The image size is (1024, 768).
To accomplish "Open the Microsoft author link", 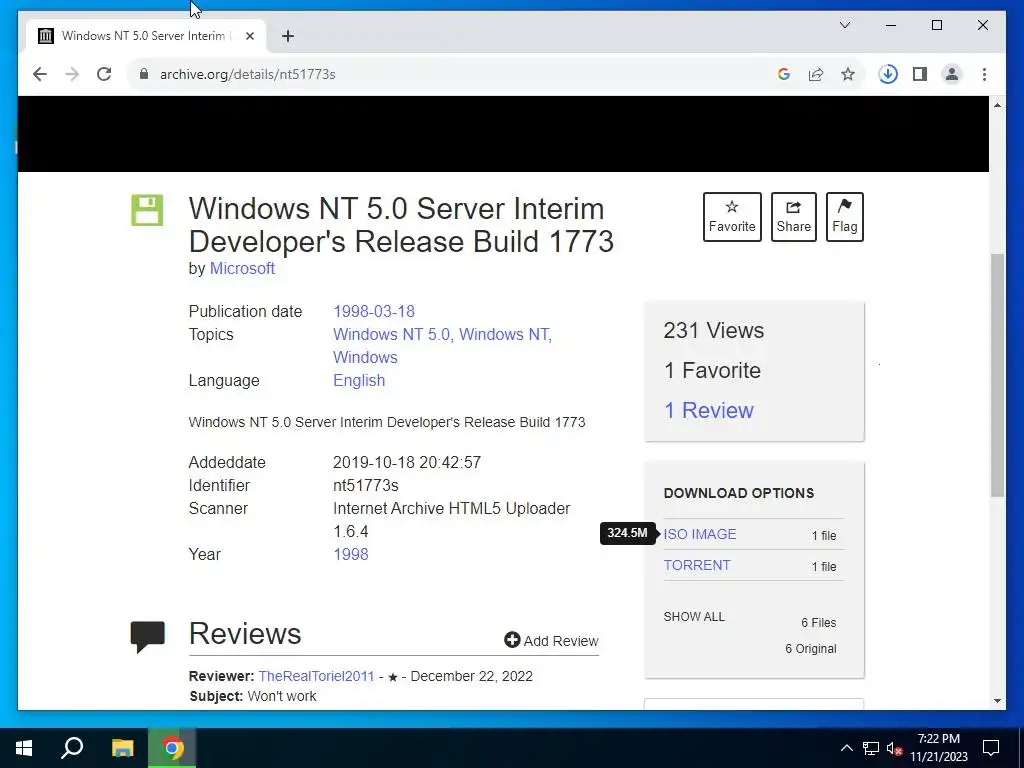I will point(242,268).
